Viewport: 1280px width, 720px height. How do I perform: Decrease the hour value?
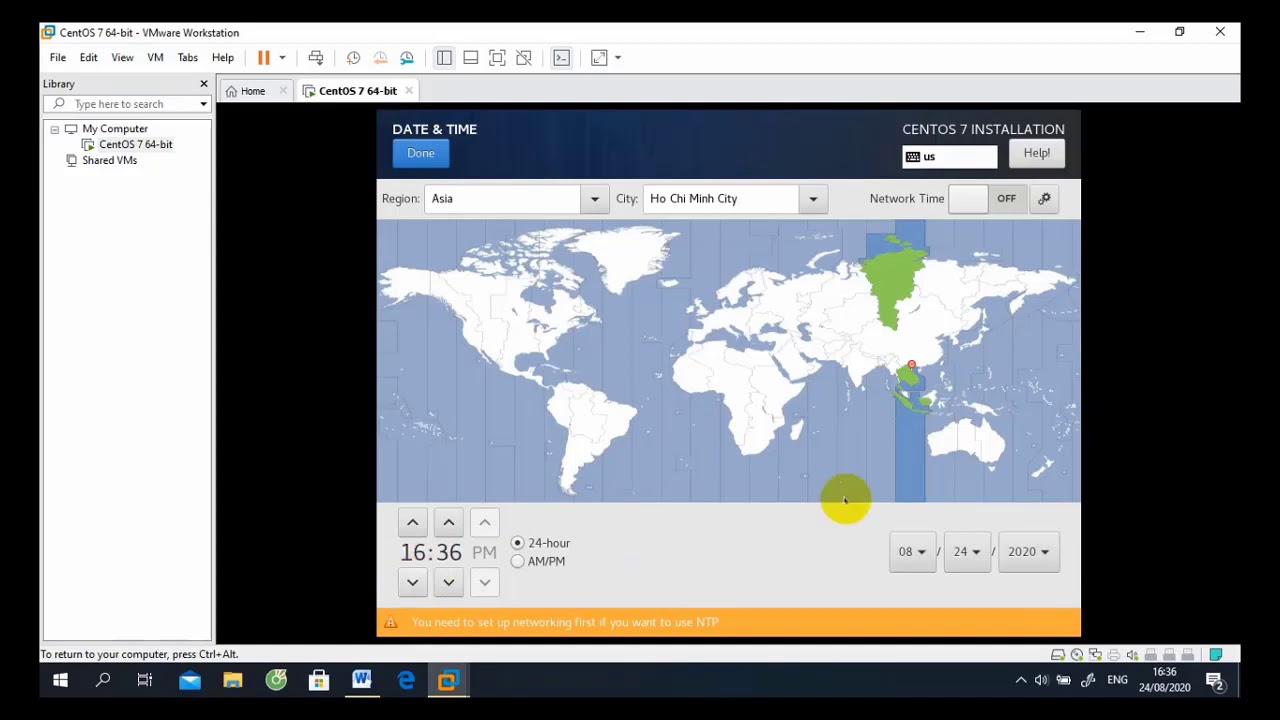(x=413, y=582)
